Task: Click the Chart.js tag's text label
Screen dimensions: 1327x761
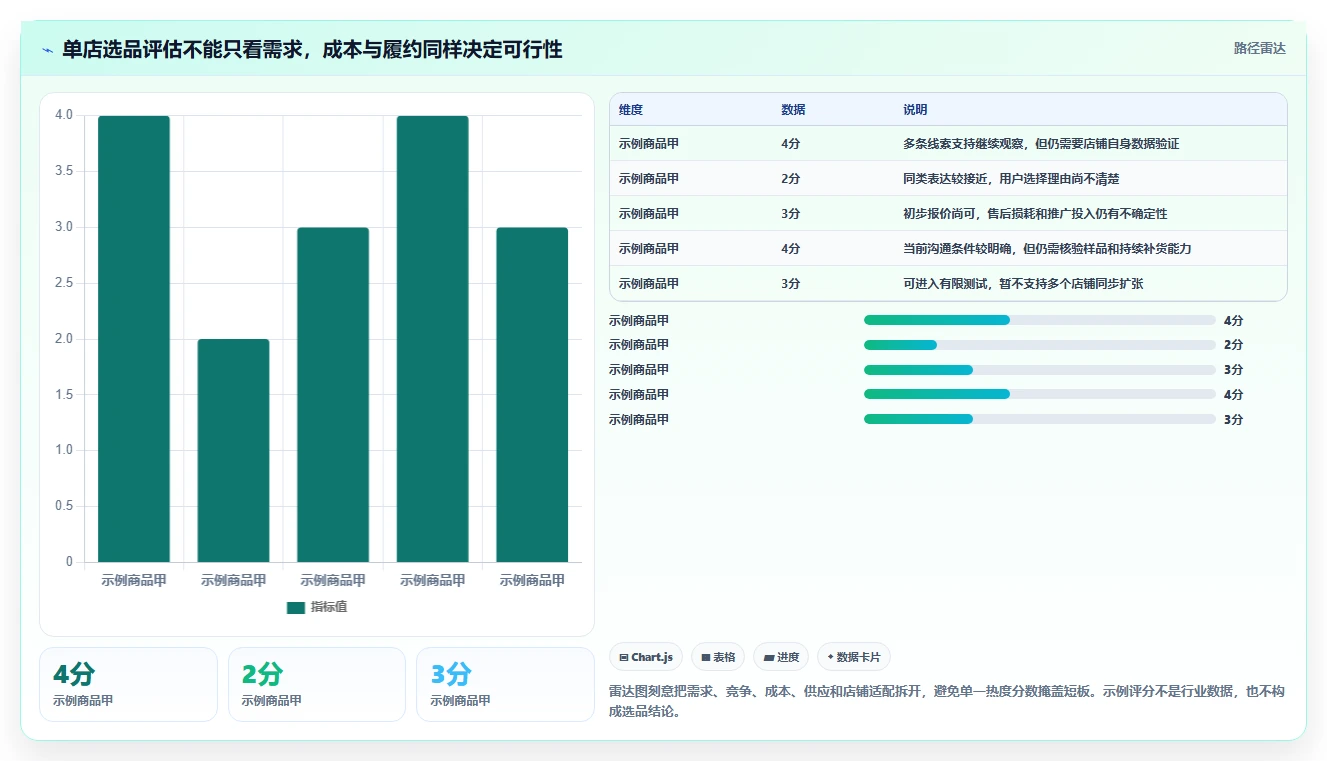Action: point(652,658)
